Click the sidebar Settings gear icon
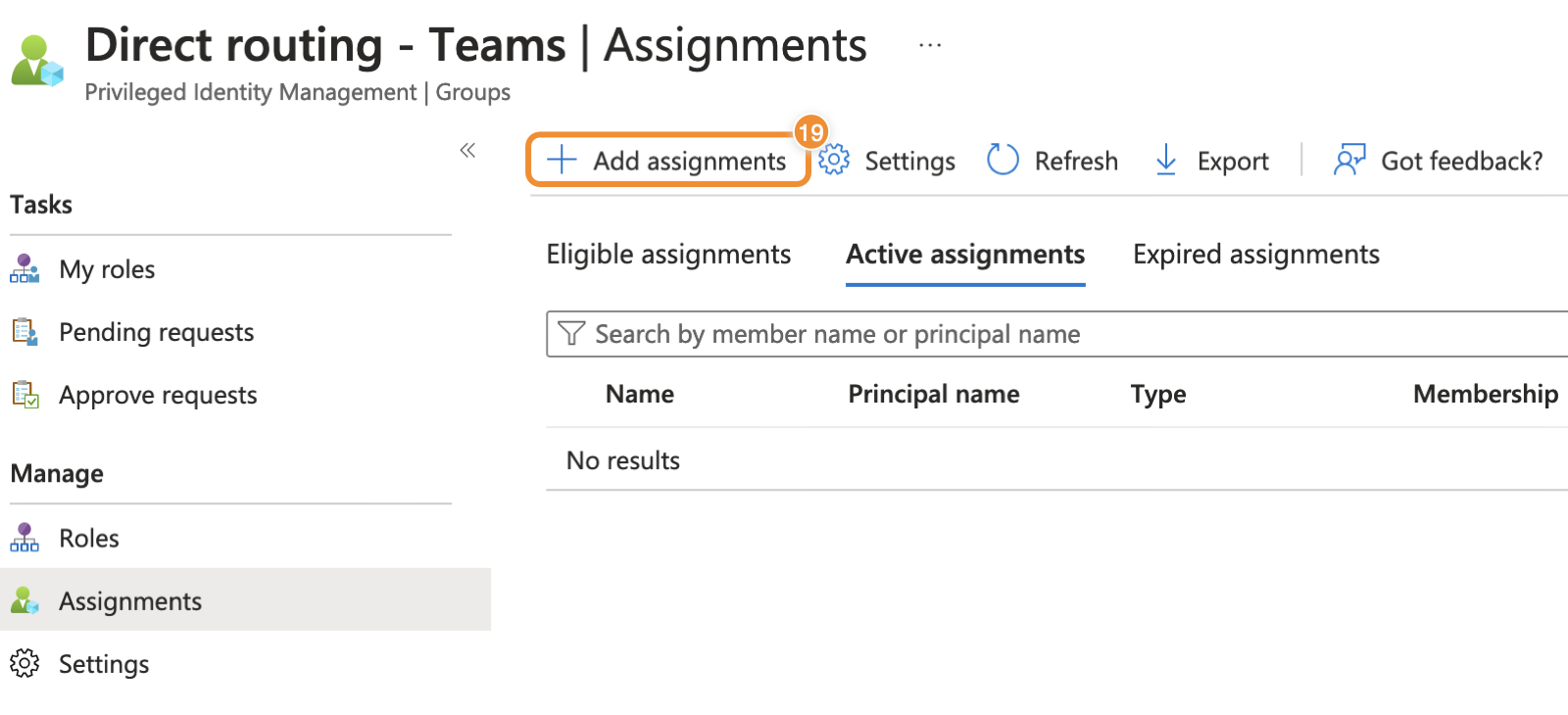This screenshot has height=715, width=1568. point(24,664)
